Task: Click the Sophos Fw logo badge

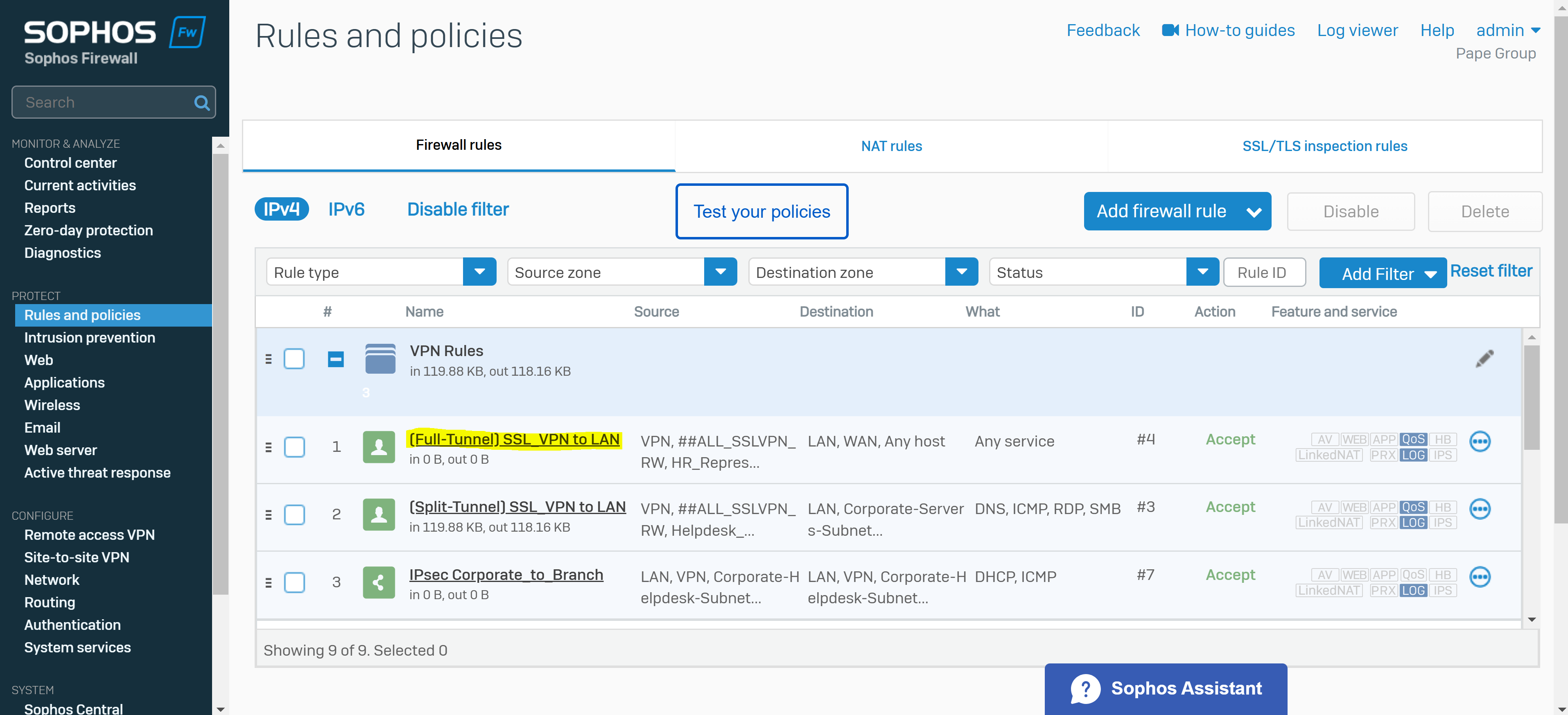Action: pyautogui.click(x=188, y=32)
